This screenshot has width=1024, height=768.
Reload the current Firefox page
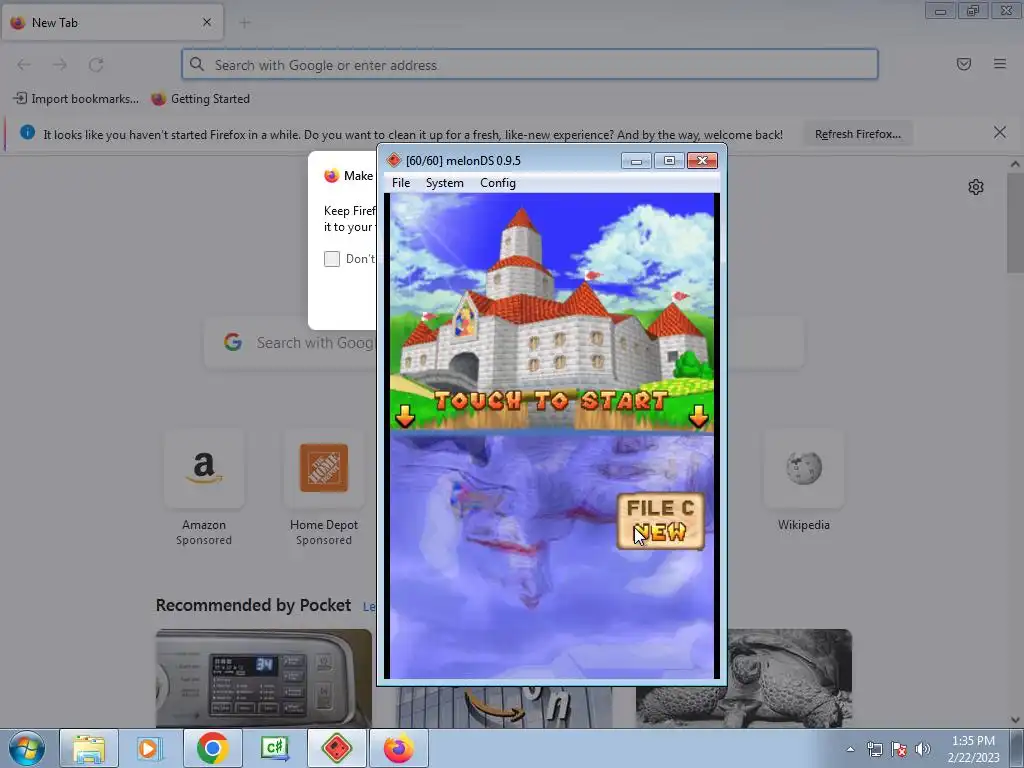(x=96, y=65)
